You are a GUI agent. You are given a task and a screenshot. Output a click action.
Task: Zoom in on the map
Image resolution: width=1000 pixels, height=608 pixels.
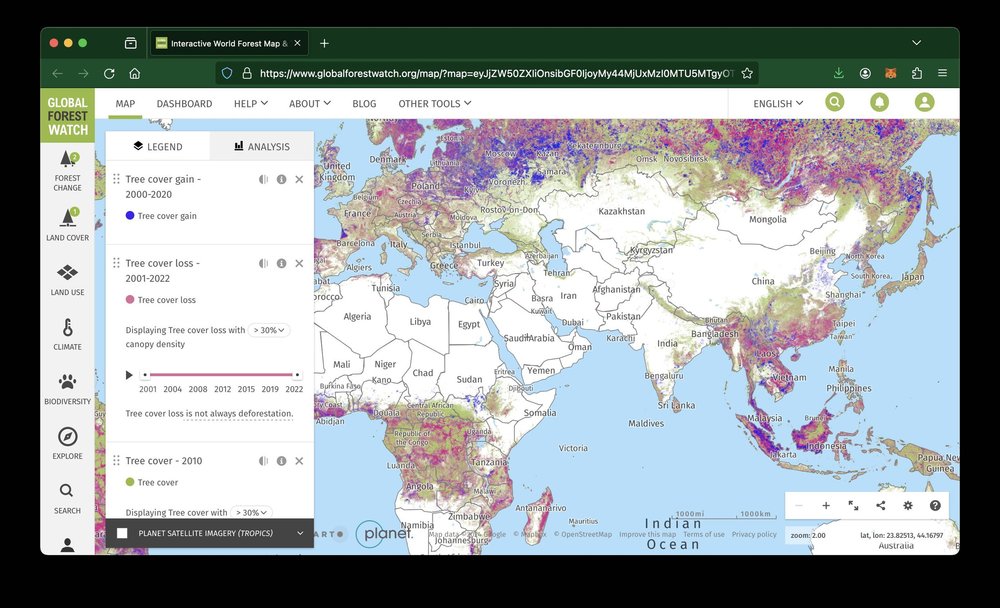tap(826, 505)
